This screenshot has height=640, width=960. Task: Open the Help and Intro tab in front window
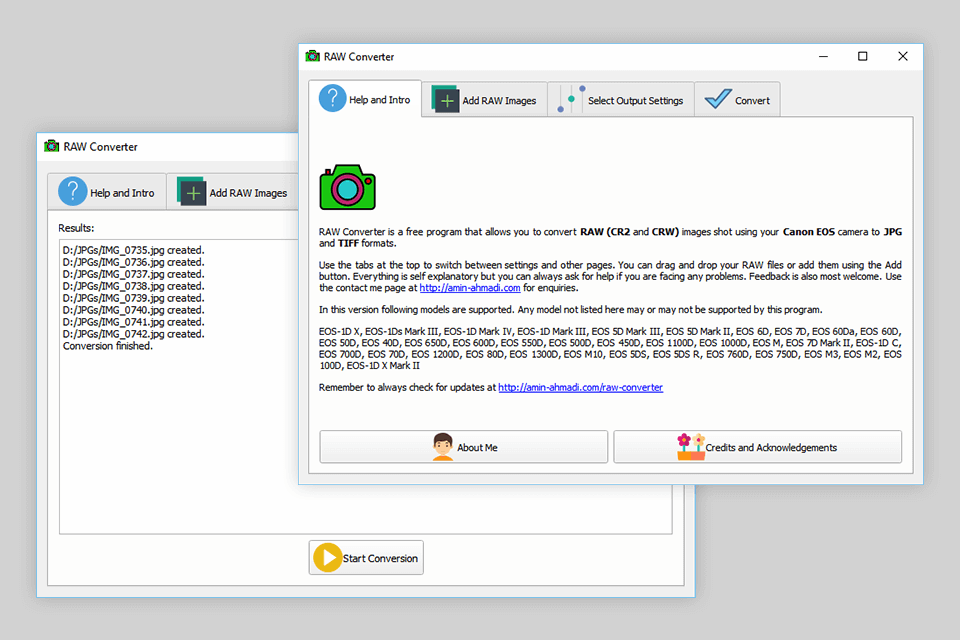pos(365,99)
